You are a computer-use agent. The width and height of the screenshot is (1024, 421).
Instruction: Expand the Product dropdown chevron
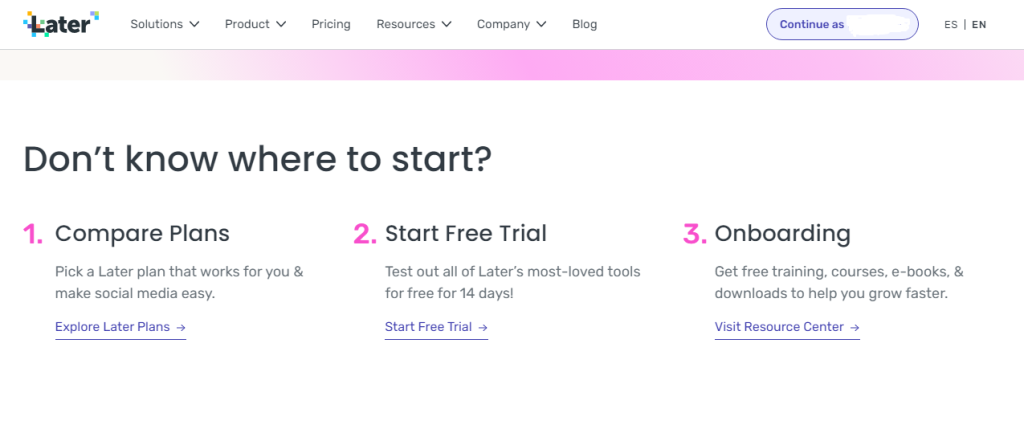[281, 24]
